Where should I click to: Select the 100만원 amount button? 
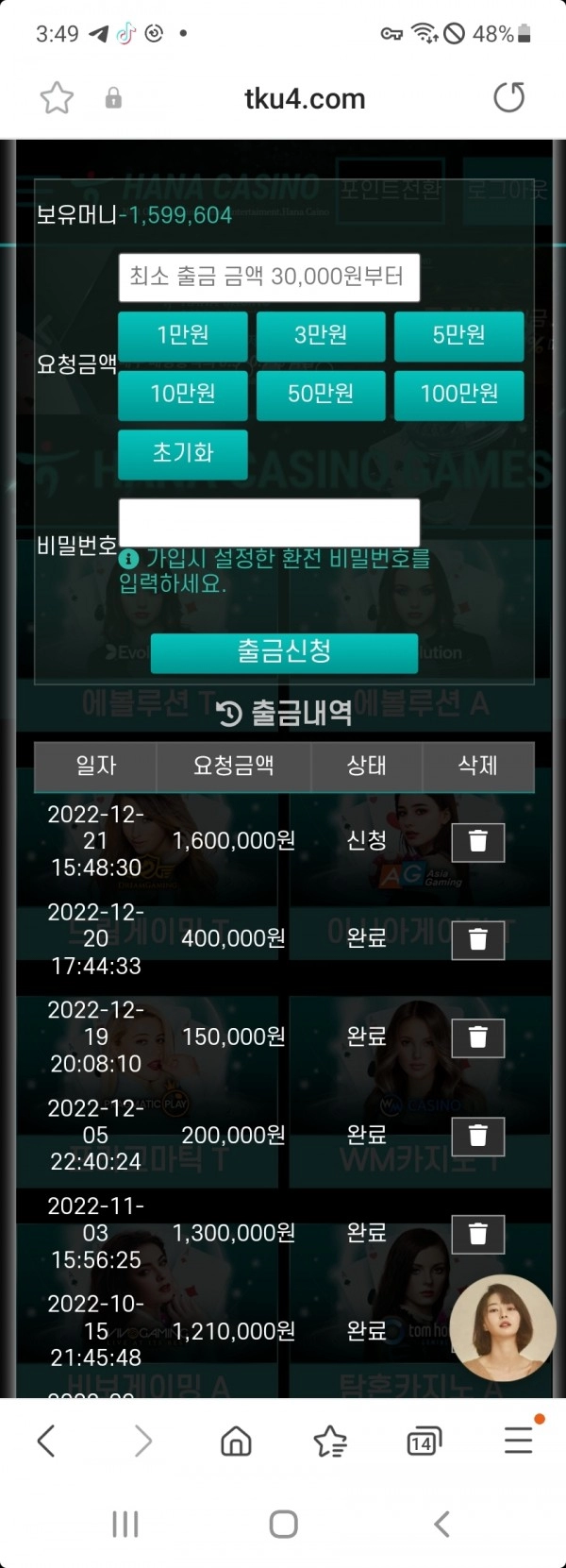point(458,395)
